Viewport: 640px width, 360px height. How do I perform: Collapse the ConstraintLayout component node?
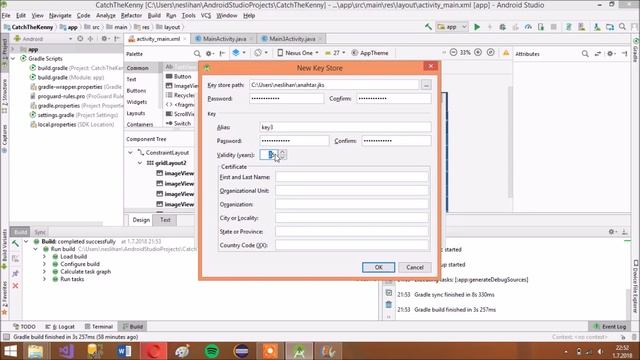pyautogui.click(x=130, y=153)
